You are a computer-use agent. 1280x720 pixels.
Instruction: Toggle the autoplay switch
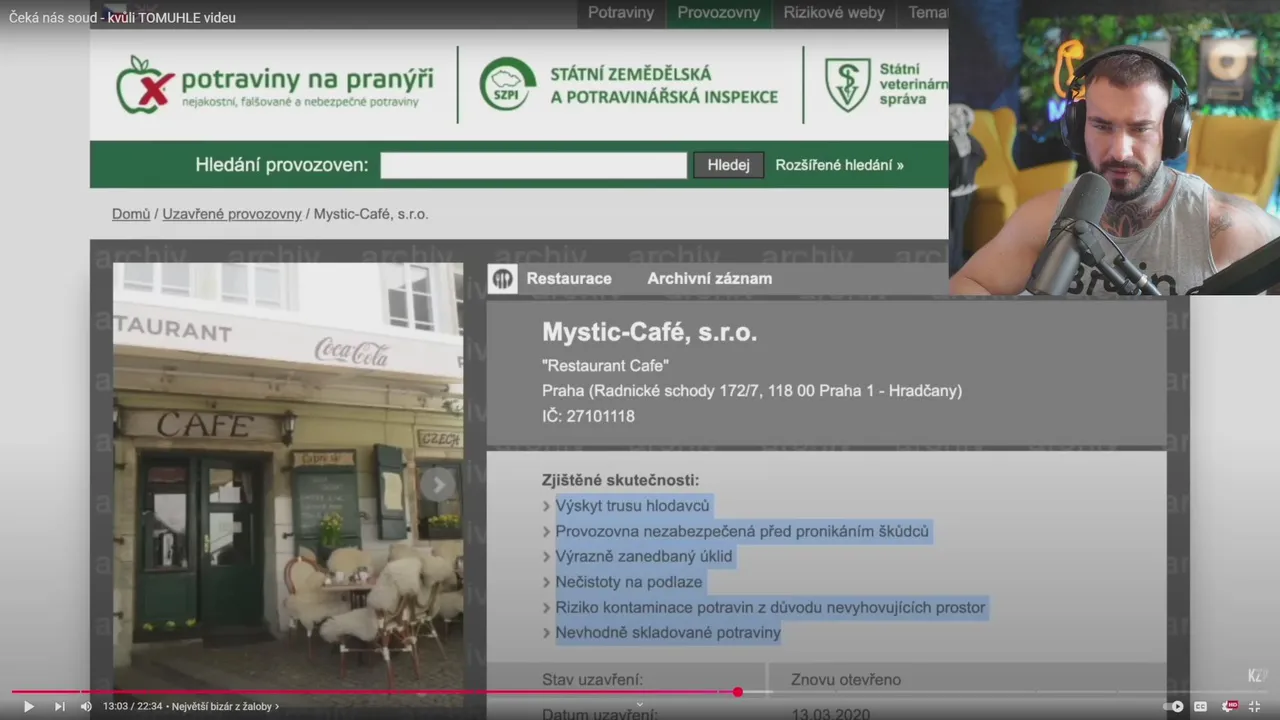click(x=1173, y=706)
